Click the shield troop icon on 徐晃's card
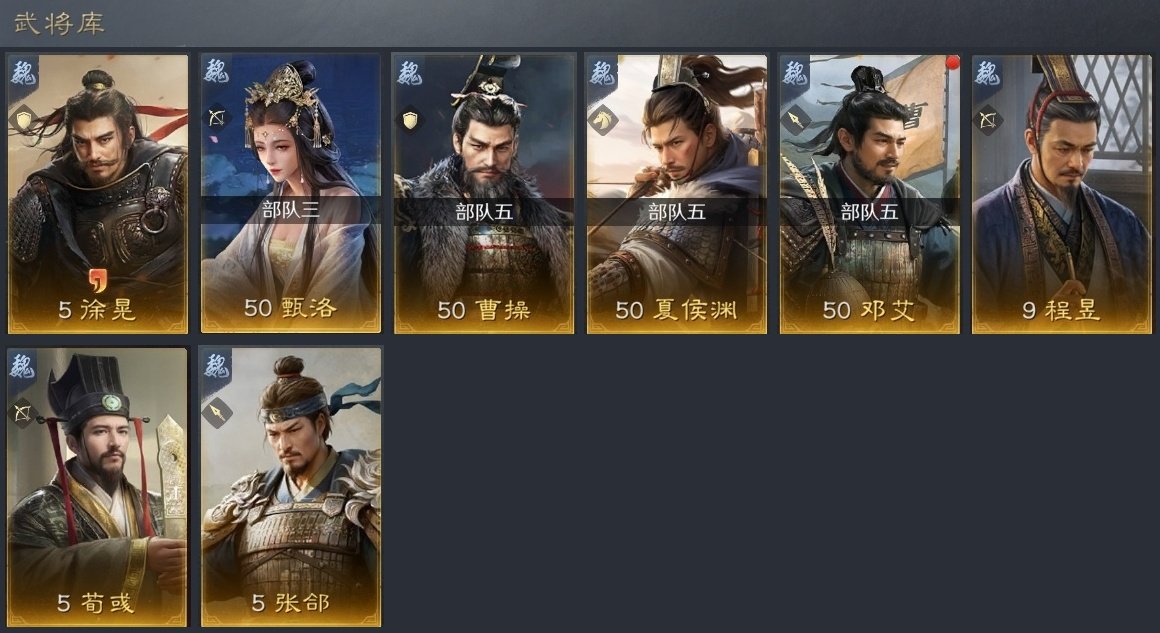Image resolution: width=1160 pixels, height=633 pixels. click(24, 118)
